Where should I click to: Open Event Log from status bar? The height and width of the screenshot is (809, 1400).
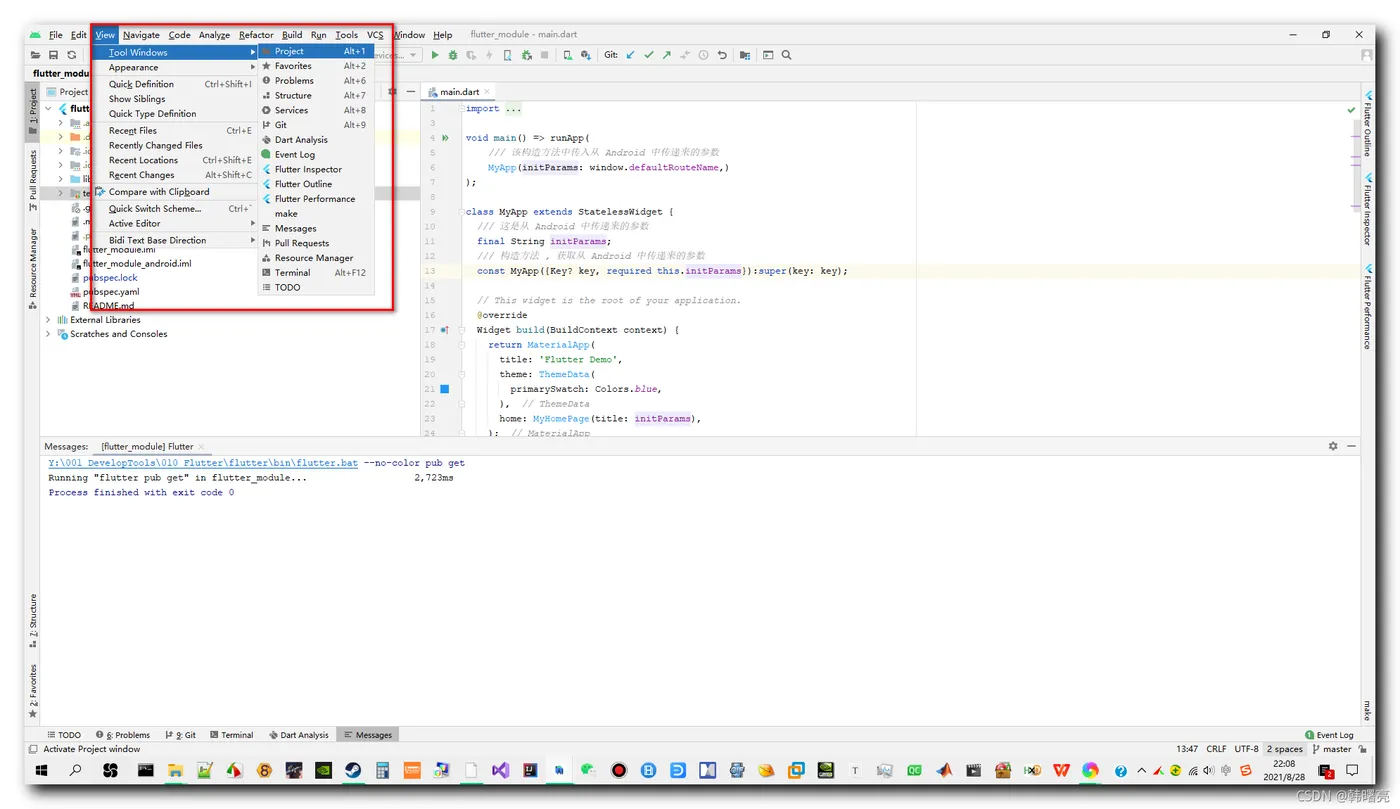(1329, 735)
